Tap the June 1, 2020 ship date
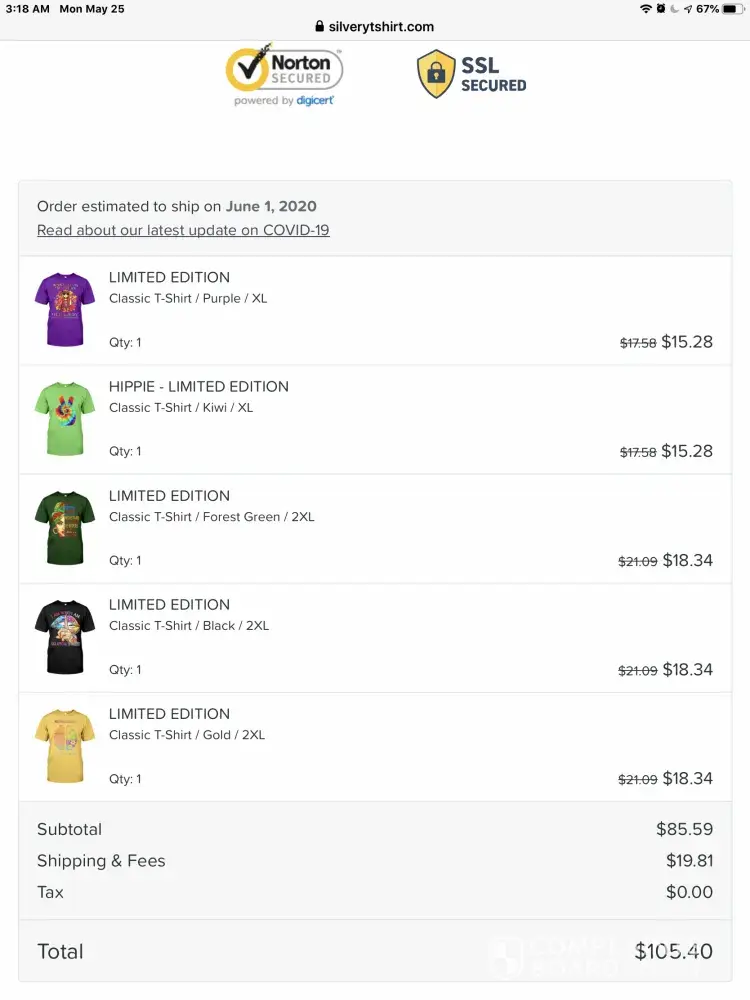 click(x=271, y=207)
